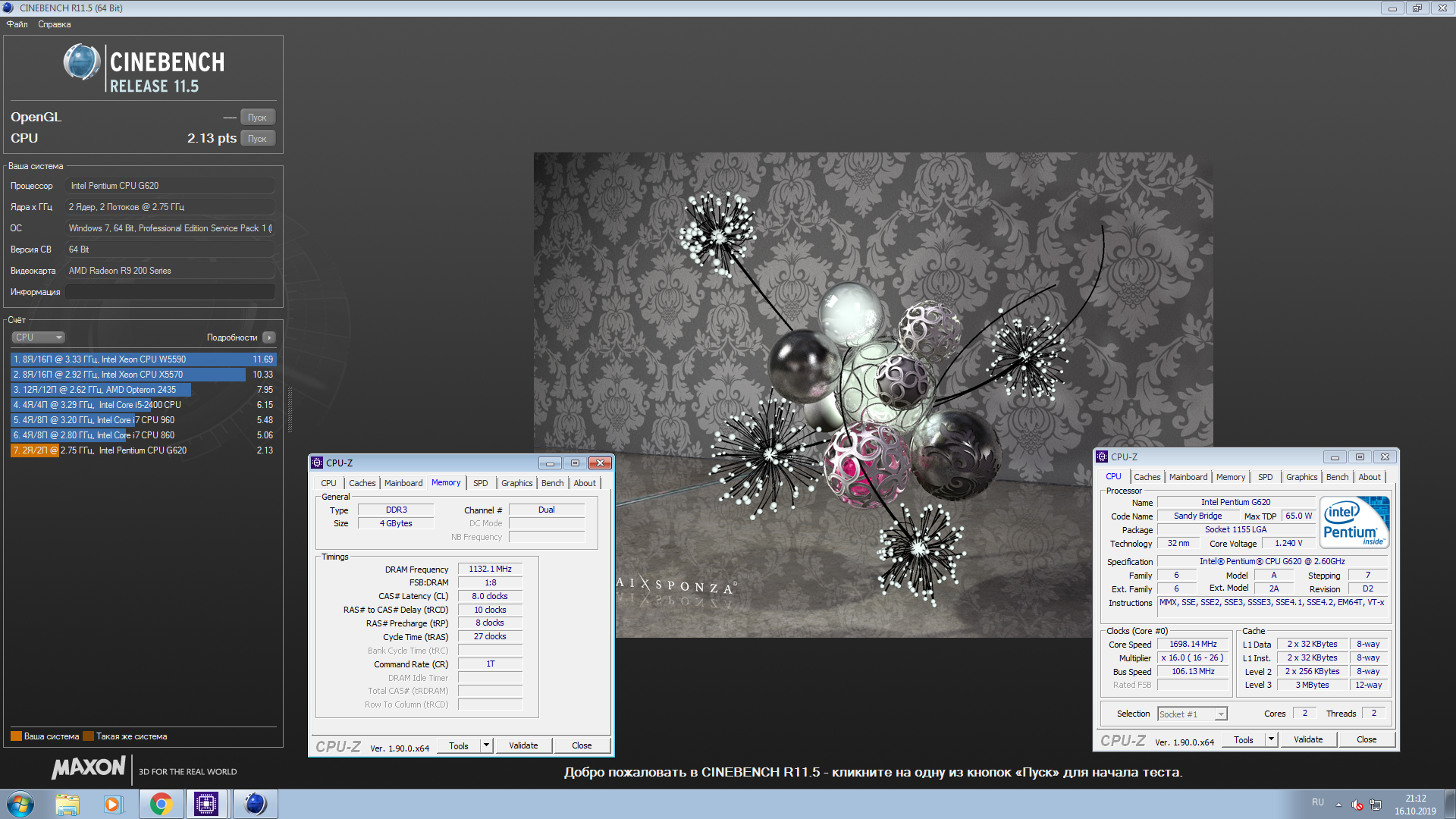Show hidden system tray icons arrow
Viewport: 1456px width, 819px height.
click(1338, 805)
